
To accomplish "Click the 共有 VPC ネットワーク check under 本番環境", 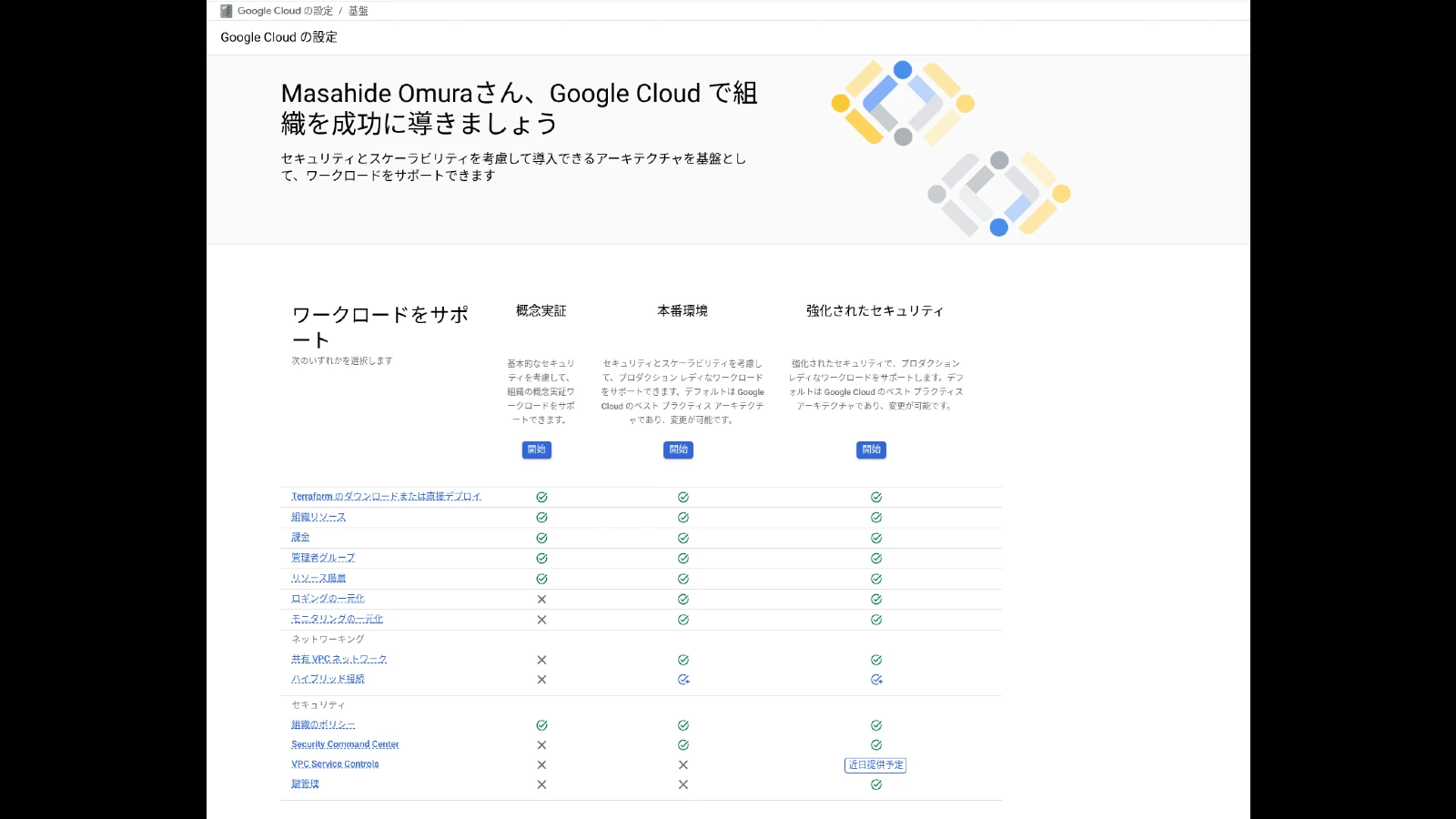I will [x=683, y=660].
